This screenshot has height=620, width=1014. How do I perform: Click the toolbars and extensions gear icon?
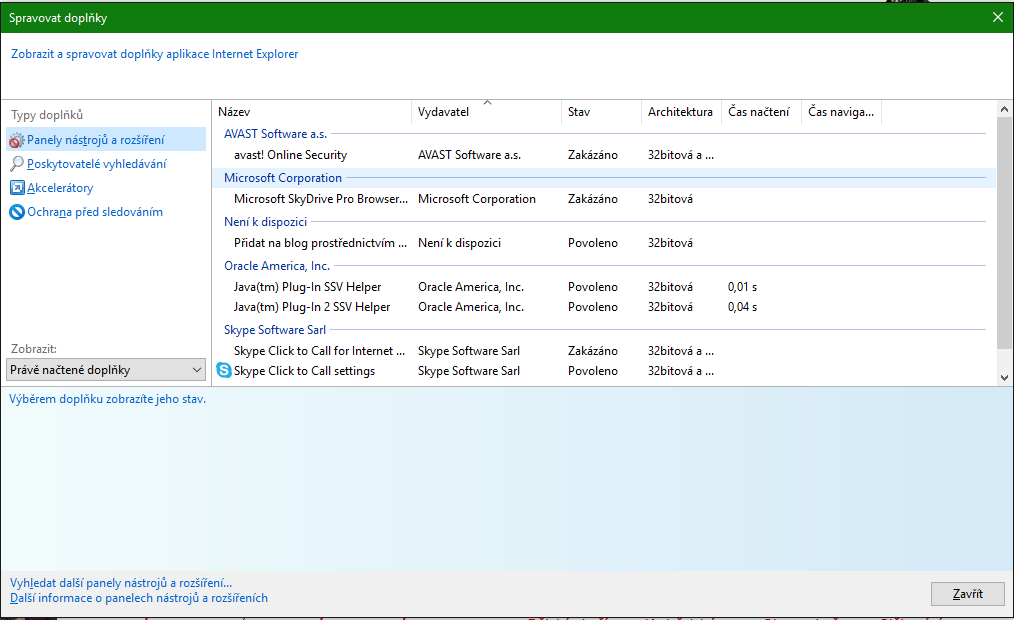pos(16,140)
